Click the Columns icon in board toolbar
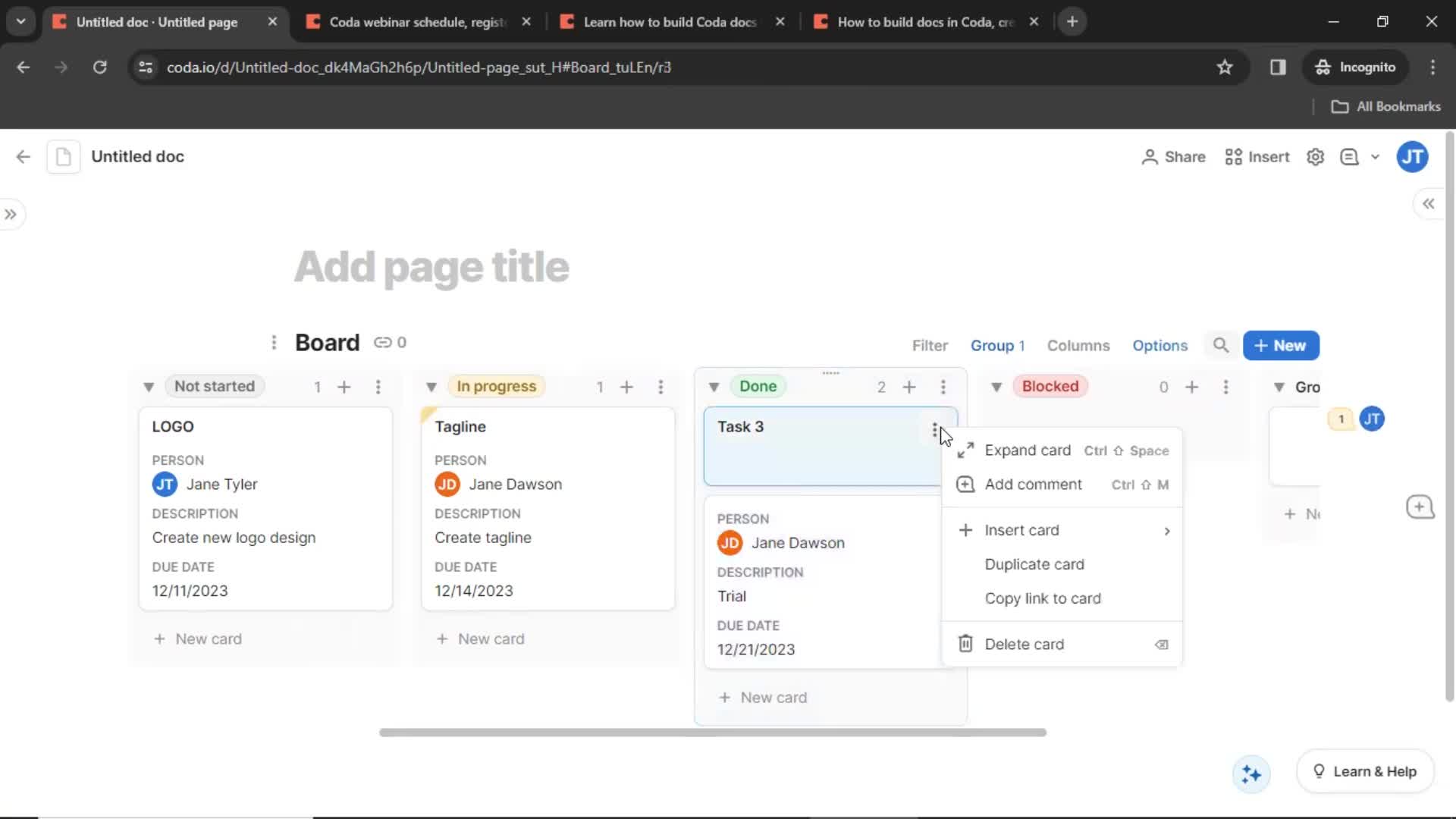This screenshot has width=1456, height=819. coord(1079,345)
